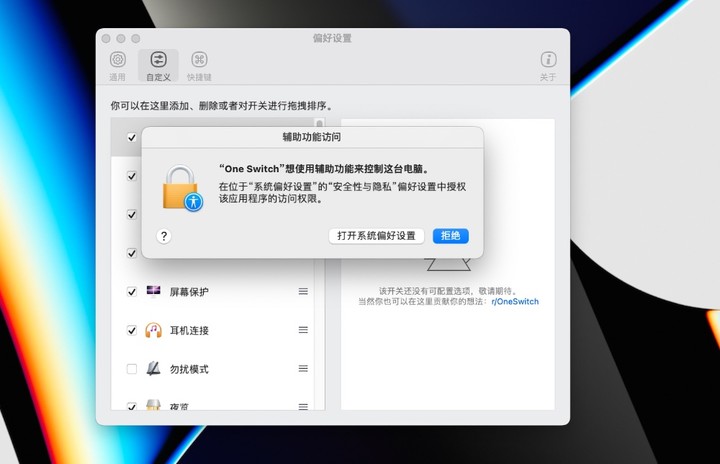The image size is (720, 464).
Task: Open the 通用 general preferences tab
Action: pyautogui.click(x=118, y=66)
